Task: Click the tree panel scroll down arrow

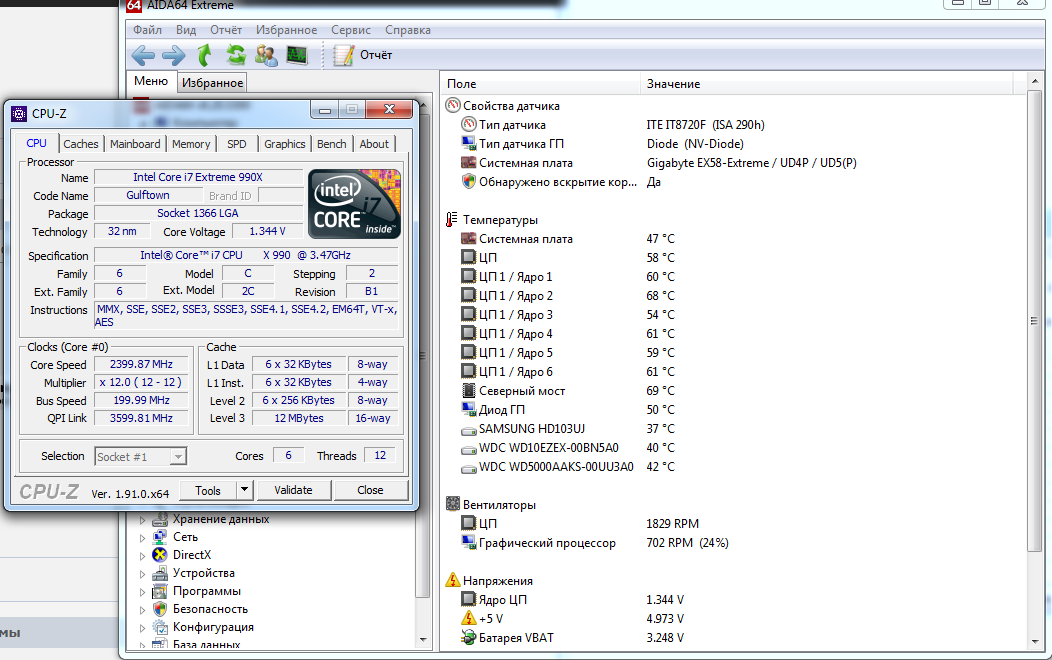Action: (x=423, y=640)
